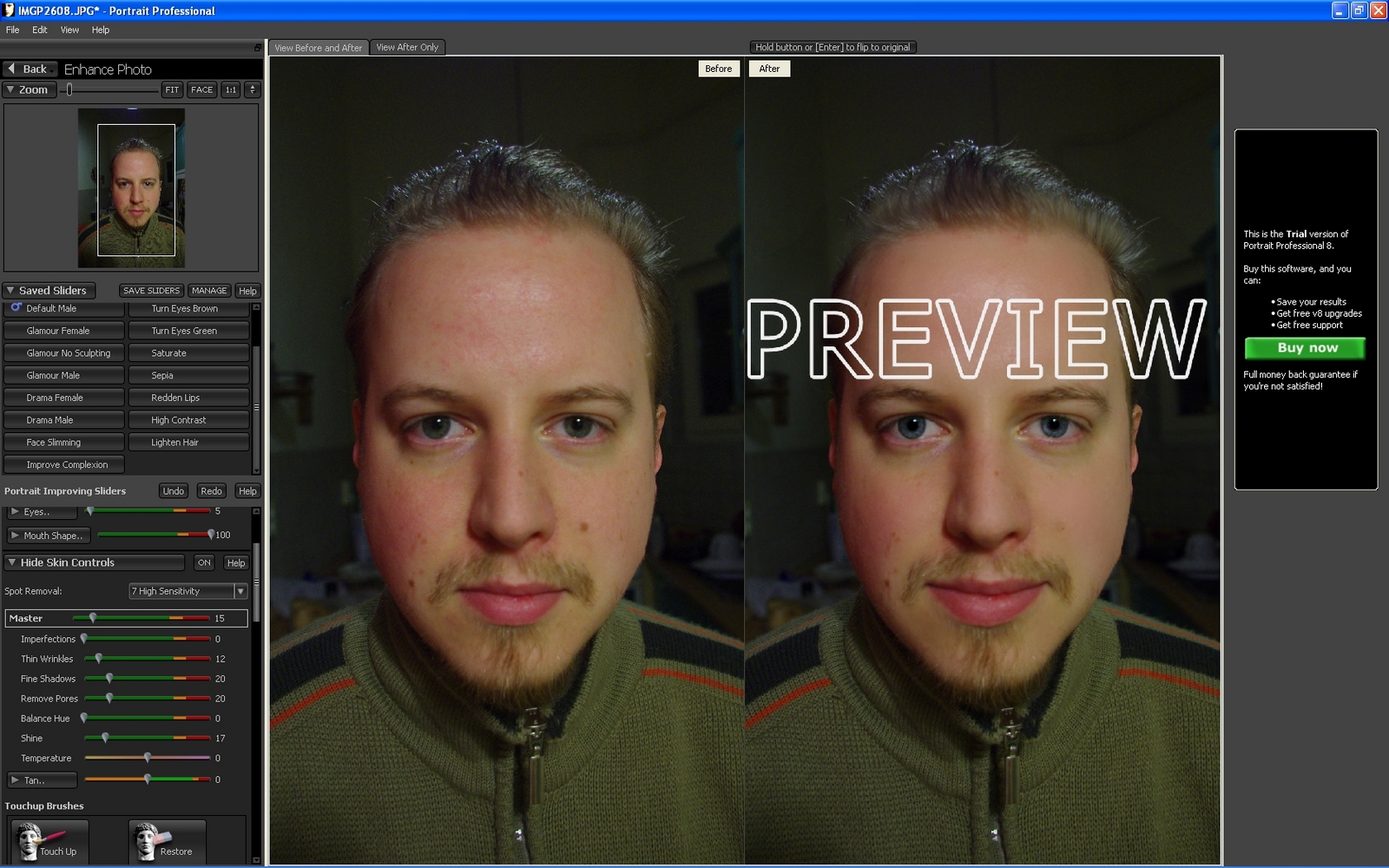Apply Lighten Hair preset
Image resolution: width=1389 pixels, height=868 pixels.
tap(188, 443)
